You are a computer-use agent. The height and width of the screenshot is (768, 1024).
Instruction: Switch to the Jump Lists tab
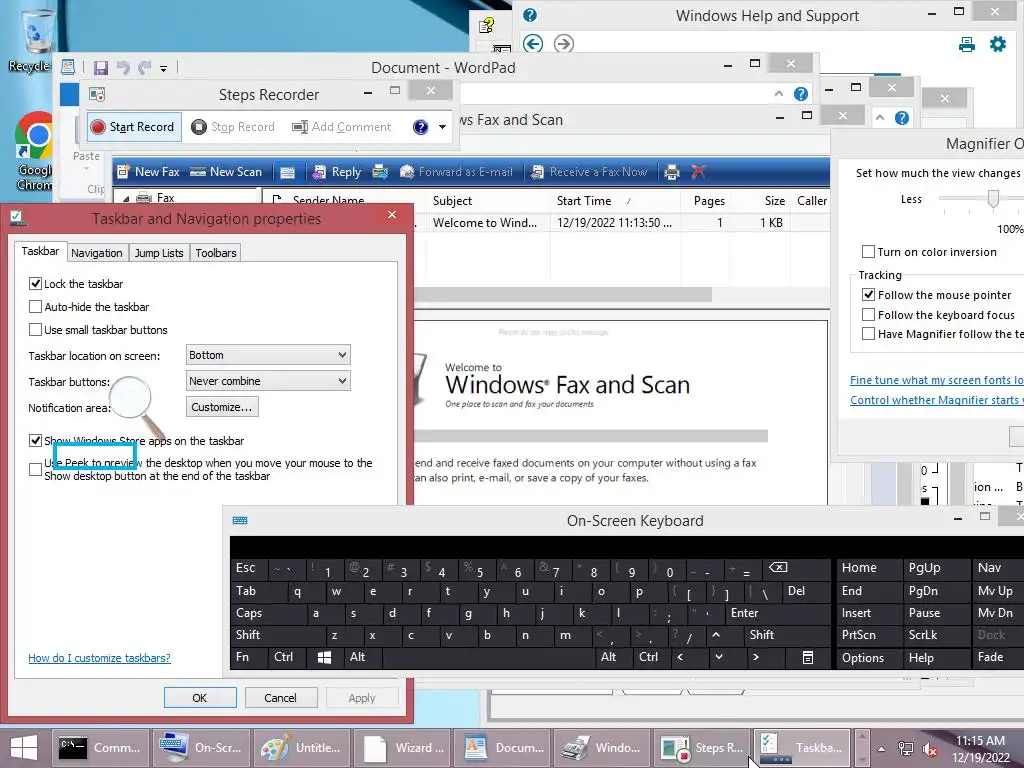point(159,253)
